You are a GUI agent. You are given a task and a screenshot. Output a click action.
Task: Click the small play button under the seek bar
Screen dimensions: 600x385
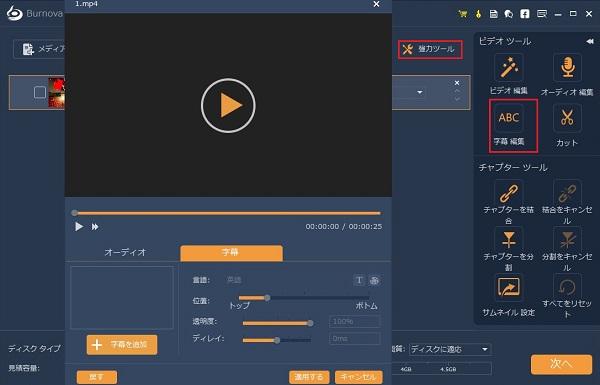click(79, 227)
